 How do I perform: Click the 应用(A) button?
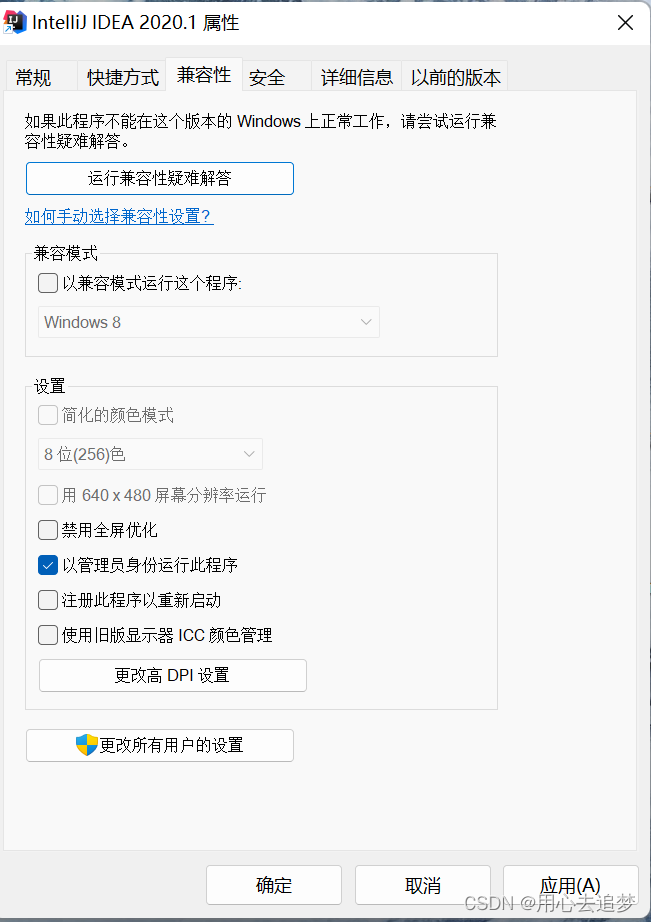(x=570, y=885)
